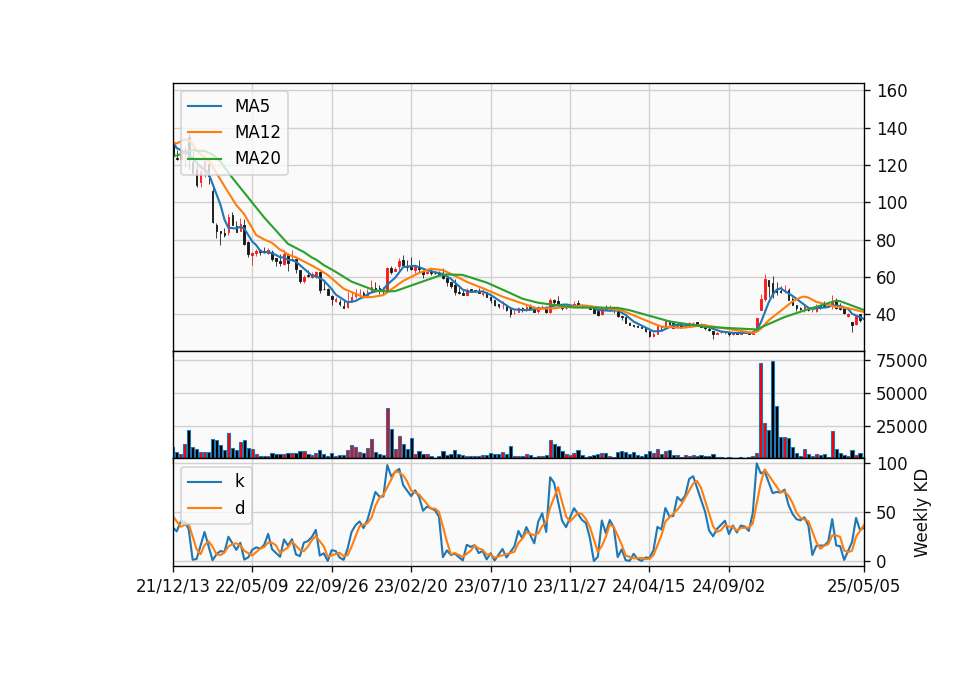Click the 23/02/20 date label
The image size is (960, 690).
click(x=411, y=587)
